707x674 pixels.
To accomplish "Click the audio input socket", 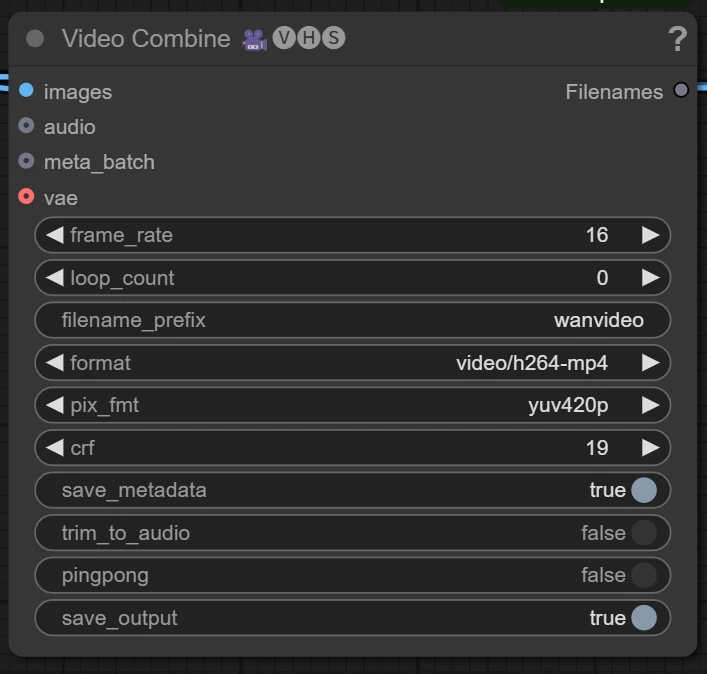I will coord(26,126).
